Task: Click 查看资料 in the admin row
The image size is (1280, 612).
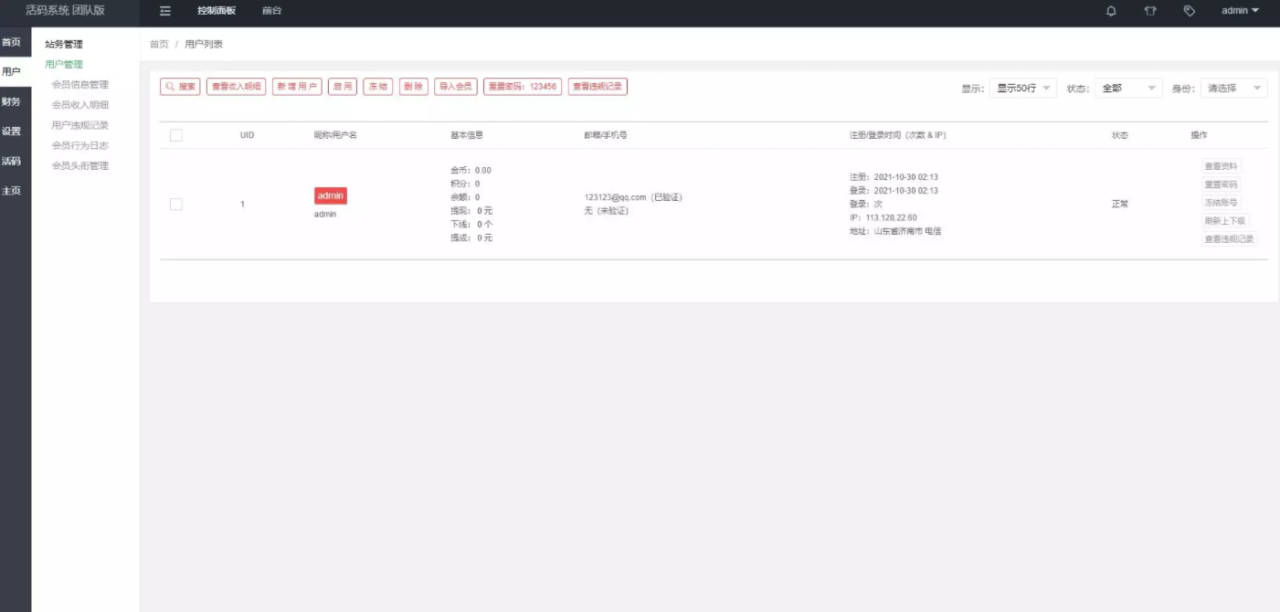Action: coord(1222,167)
